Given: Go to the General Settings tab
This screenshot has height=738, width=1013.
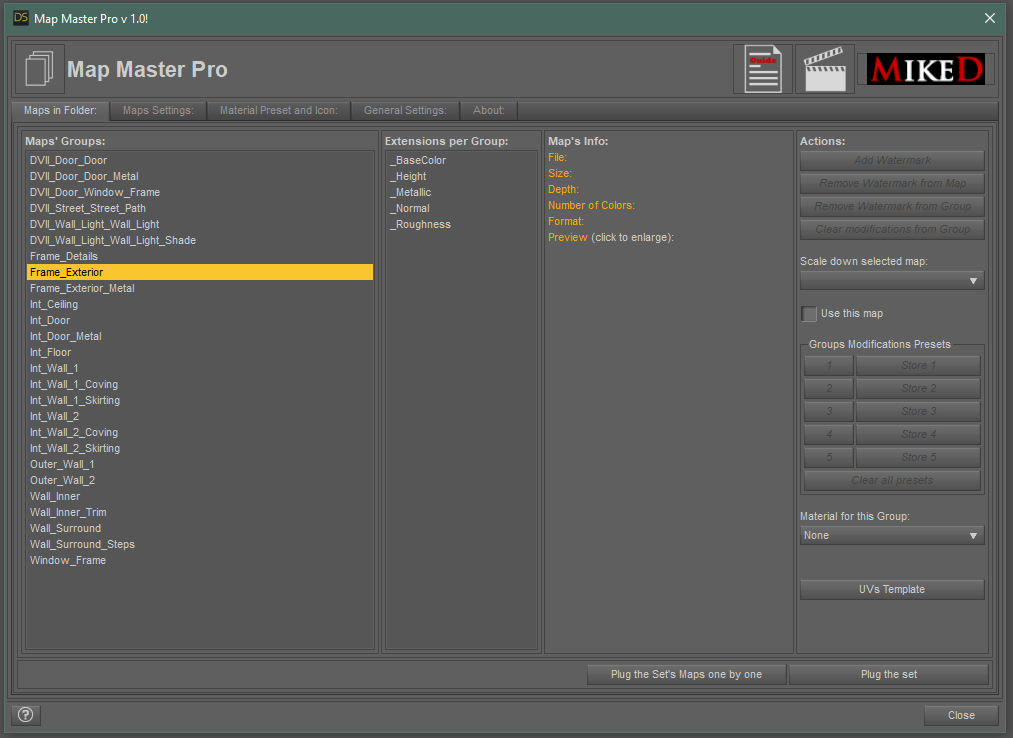Looking at the screenshot, I should pos(405,111).
